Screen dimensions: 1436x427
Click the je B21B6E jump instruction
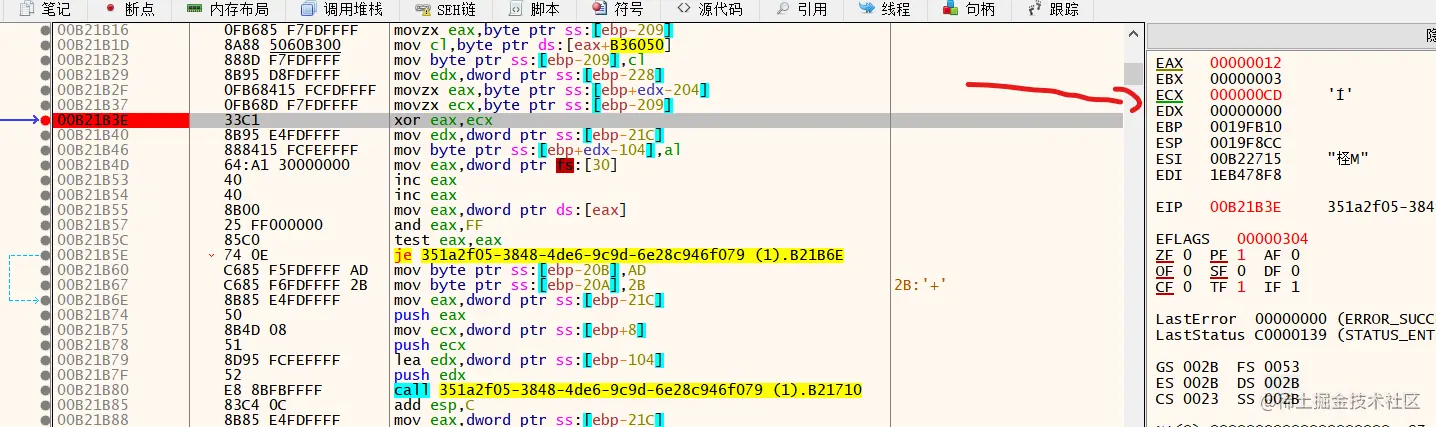tap(618, 255)
